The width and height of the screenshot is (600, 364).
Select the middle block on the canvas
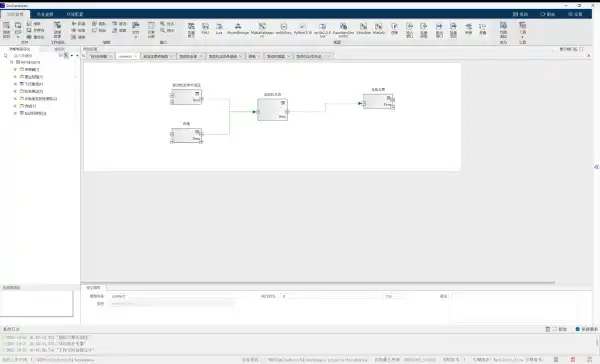pos(272,109)
